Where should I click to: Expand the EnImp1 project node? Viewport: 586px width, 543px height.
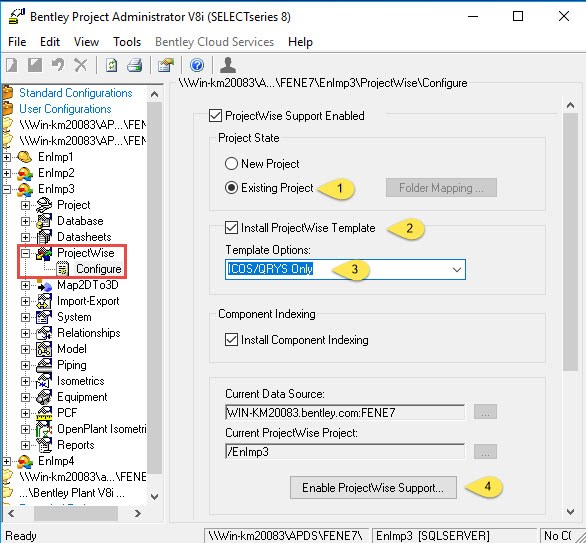[7, 157]
